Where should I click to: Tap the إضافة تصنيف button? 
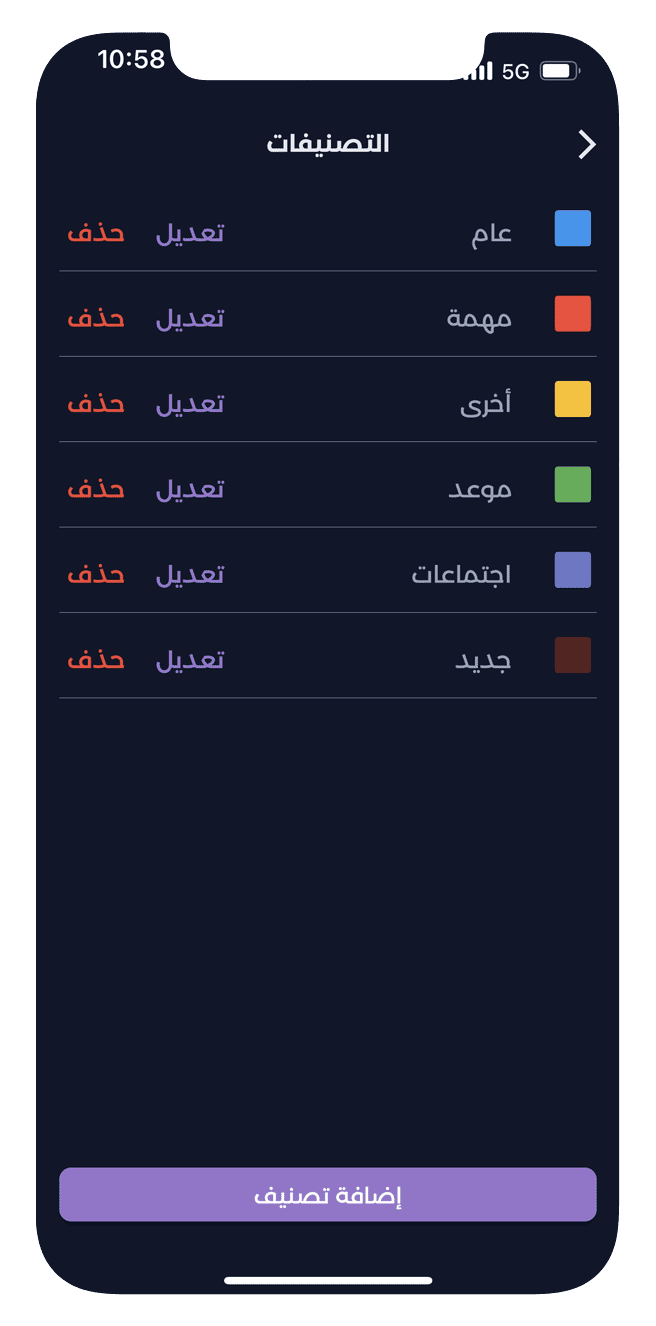(328, 1194)
